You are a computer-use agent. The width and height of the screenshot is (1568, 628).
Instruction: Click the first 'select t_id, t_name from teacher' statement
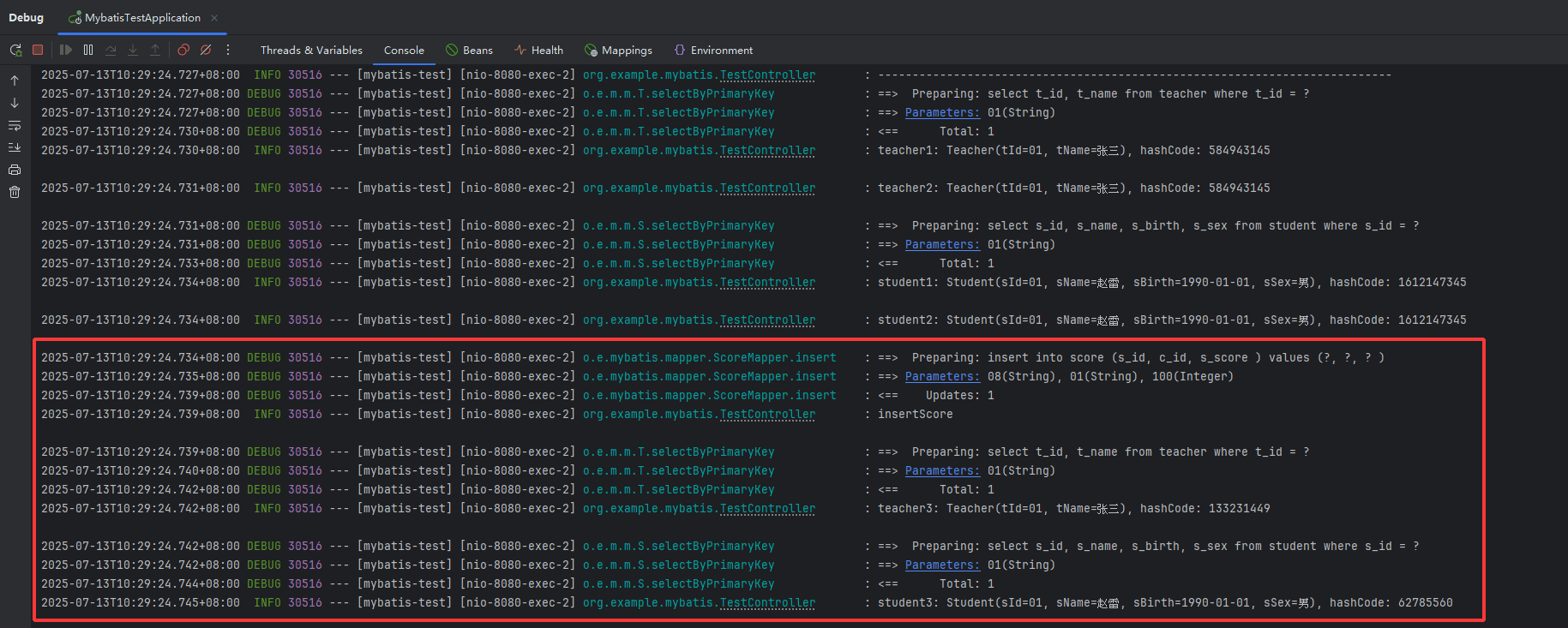click(1148, 93)
